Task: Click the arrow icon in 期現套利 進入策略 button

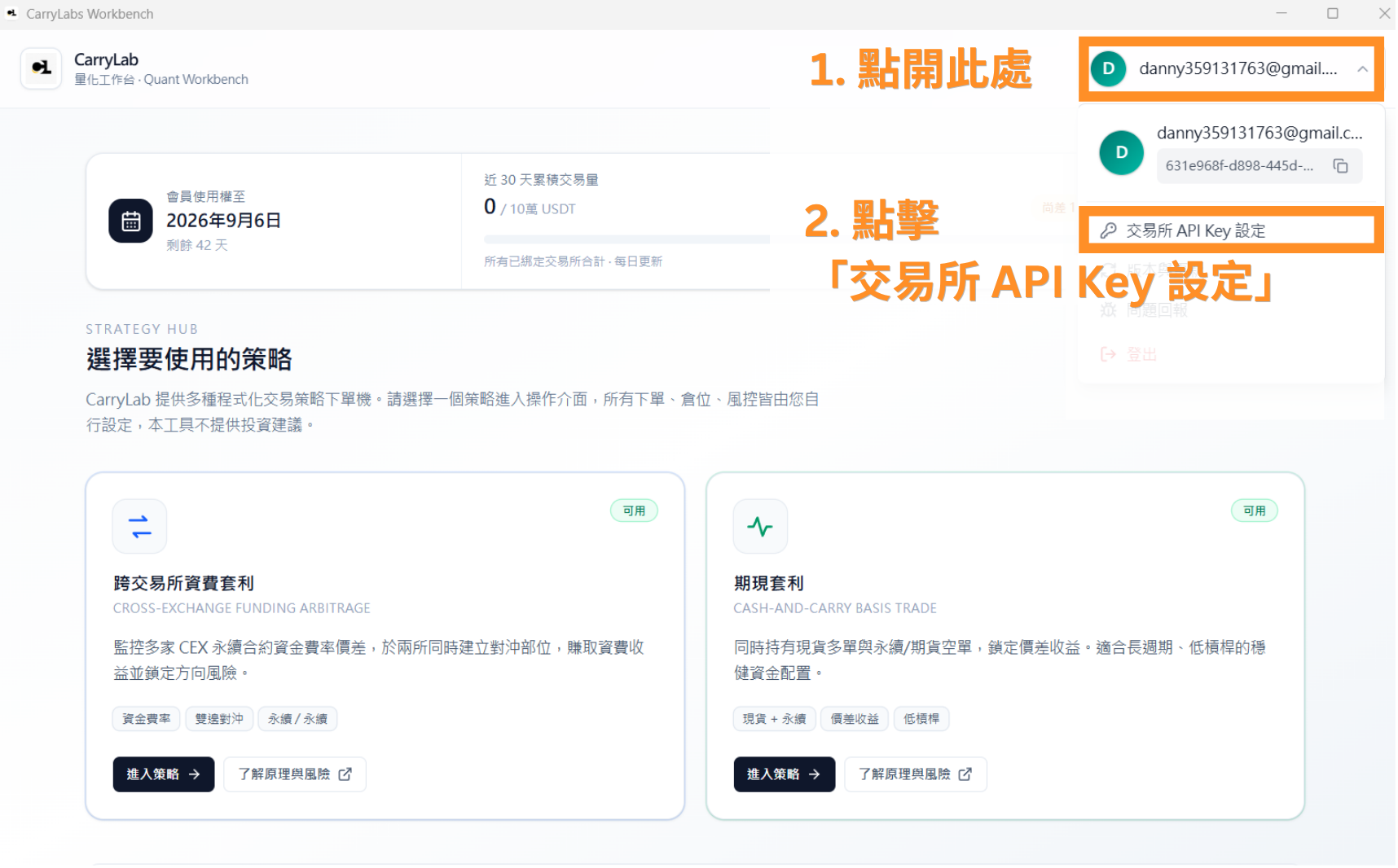Action: click(x=815, y=774)
